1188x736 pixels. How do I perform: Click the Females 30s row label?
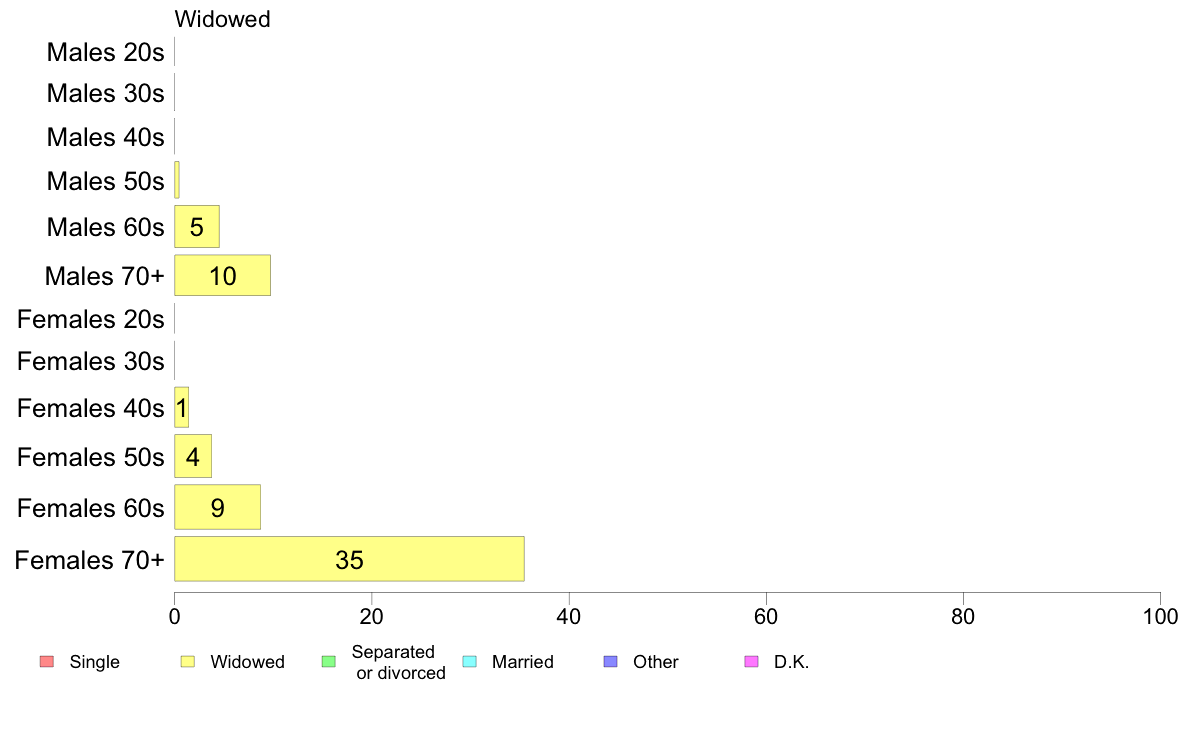tap(90, 362)
